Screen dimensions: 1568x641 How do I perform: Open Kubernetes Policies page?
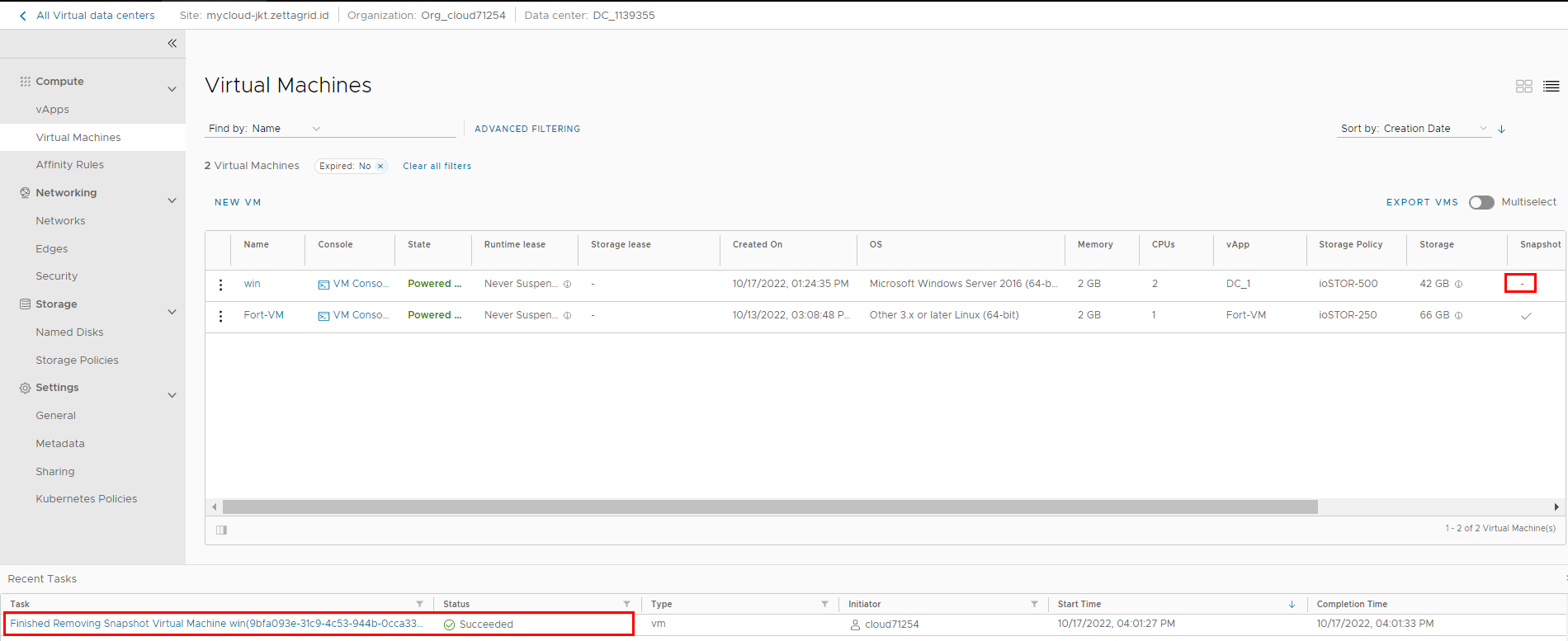[86, 498]
